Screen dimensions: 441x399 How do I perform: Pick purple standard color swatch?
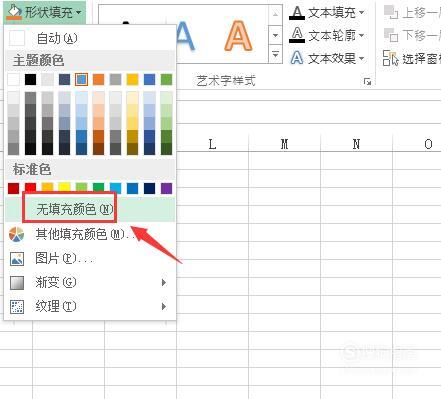[x=166, y=188]
